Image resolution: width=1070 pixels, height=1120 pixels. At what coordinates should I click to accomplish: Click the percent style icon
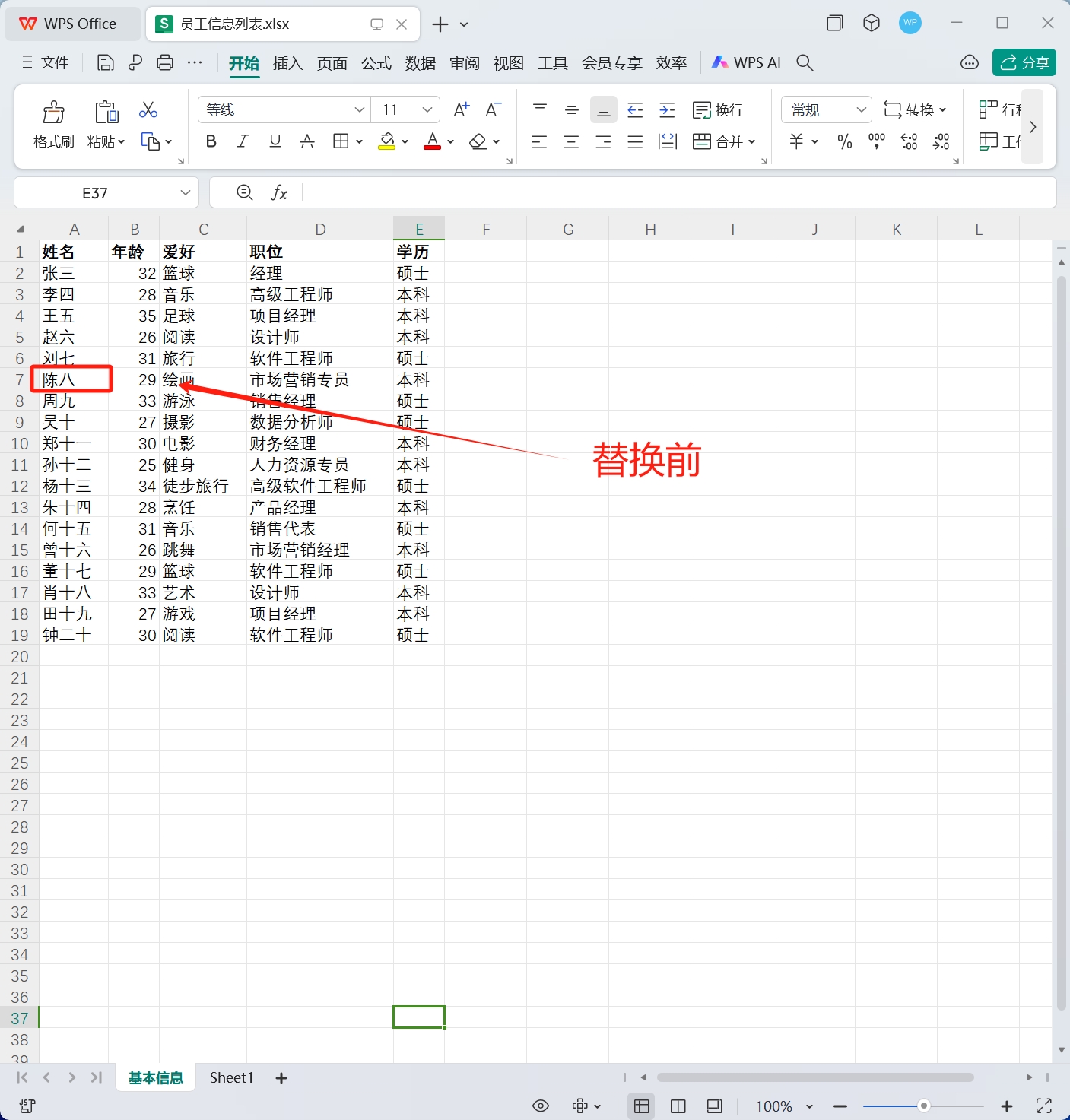(843, 141)
